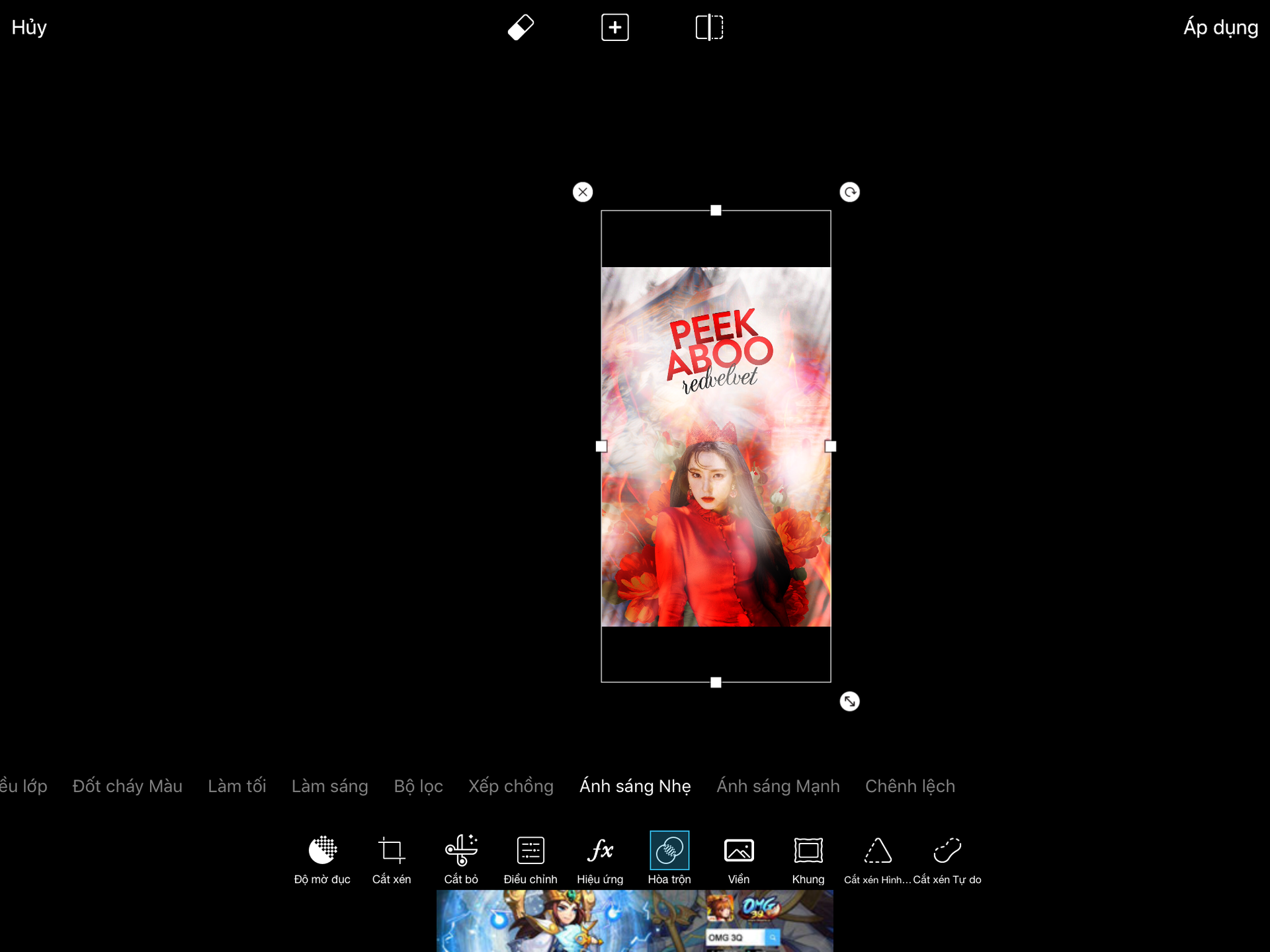The width and height of the screenshot is (1270, 952).
Task: Tap the add photo plus icon
Action: pos(615,28)
